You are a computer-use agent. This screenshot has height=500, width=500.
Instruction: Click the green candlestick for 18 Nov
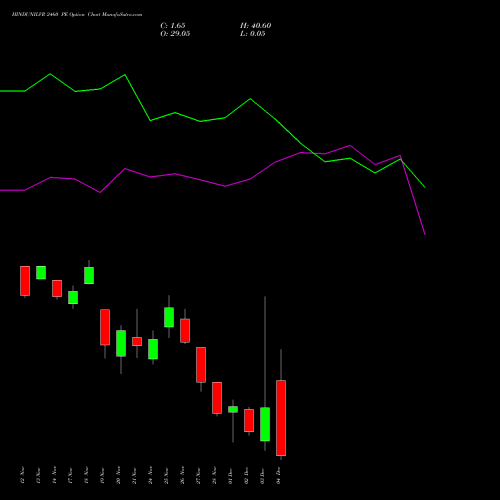[89, 275]
